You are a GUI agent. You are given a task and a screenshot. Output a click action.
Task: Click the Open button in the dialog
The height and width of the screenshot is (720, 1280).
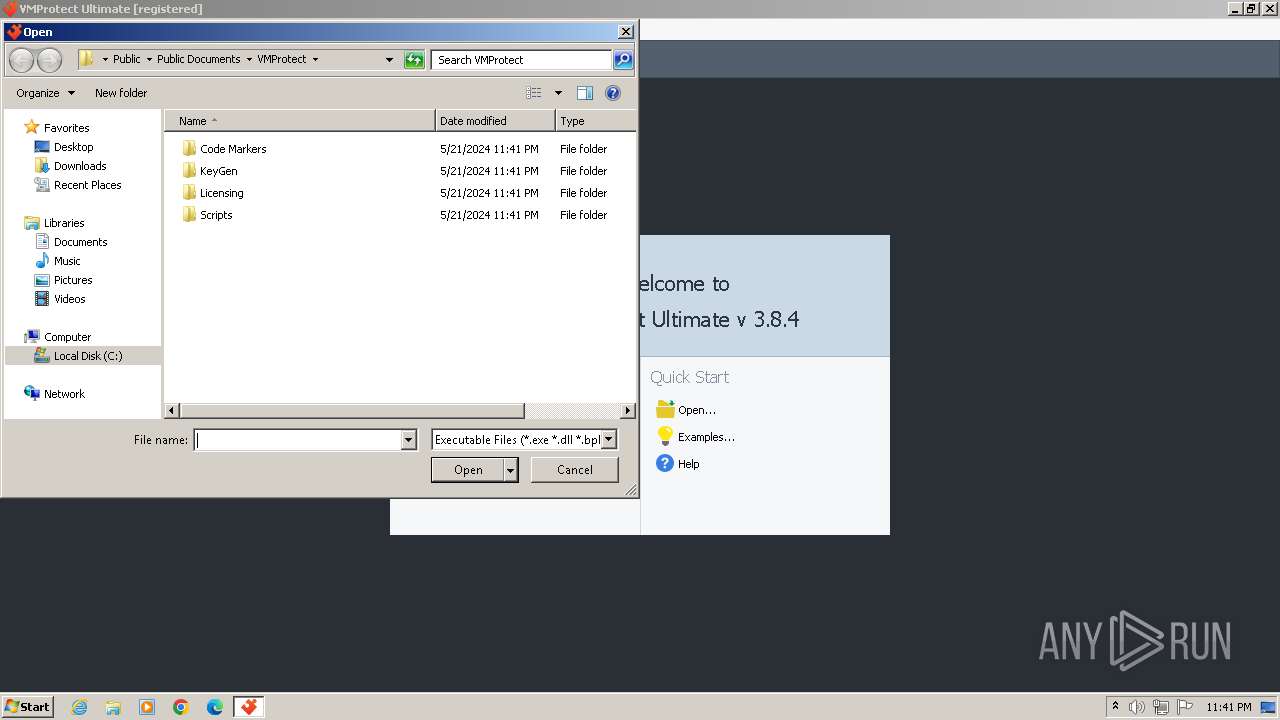point(468,470)
